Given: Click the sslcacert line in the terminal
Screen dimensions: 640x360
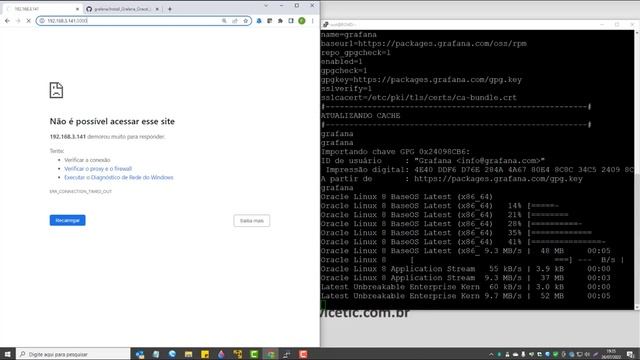Looking at the screenshot, I should 419,98.
